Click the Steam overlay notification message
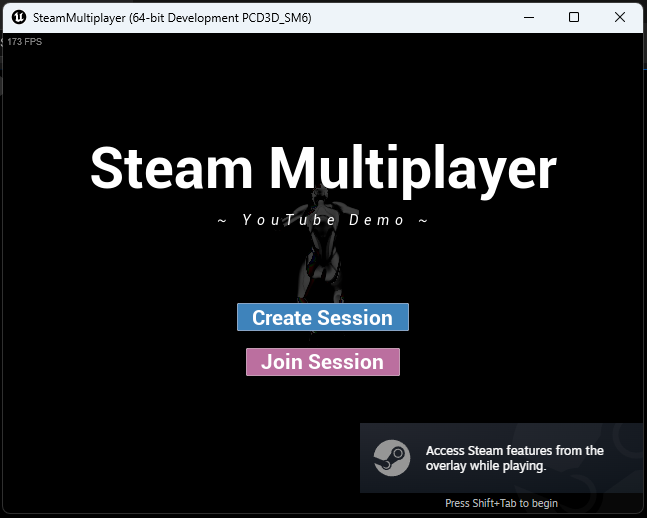 point(515,458)
